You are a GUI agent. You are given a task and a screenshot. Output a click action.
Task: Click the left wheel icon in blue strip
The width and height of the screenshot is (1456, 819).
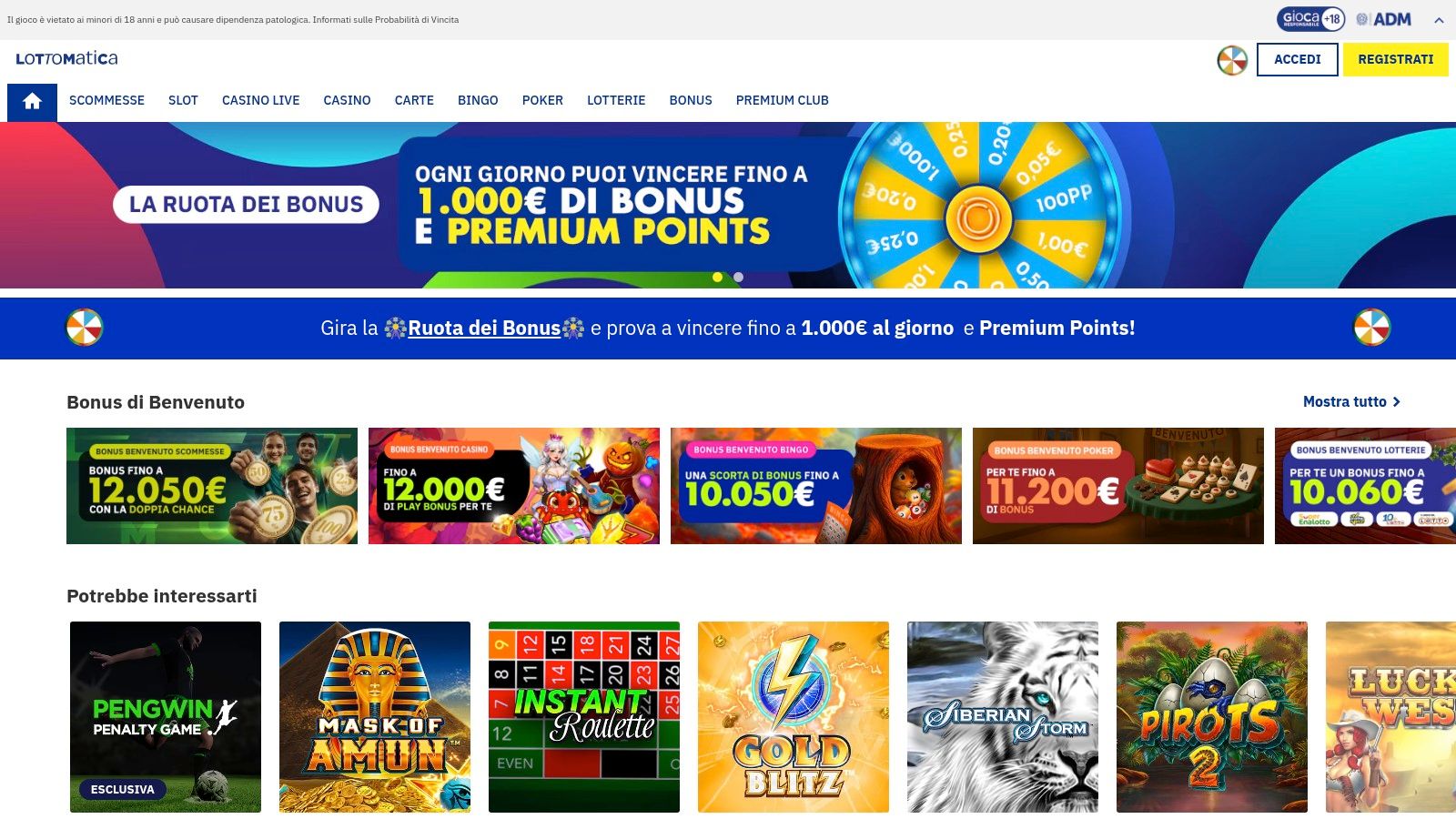[85, 328]
